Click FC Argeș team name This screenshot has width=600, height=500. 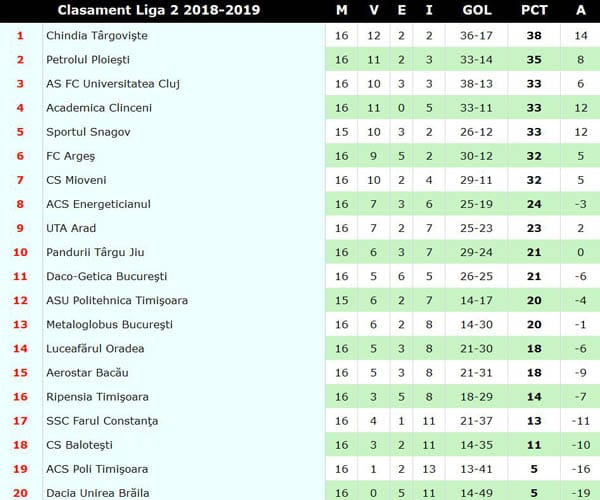71,156
